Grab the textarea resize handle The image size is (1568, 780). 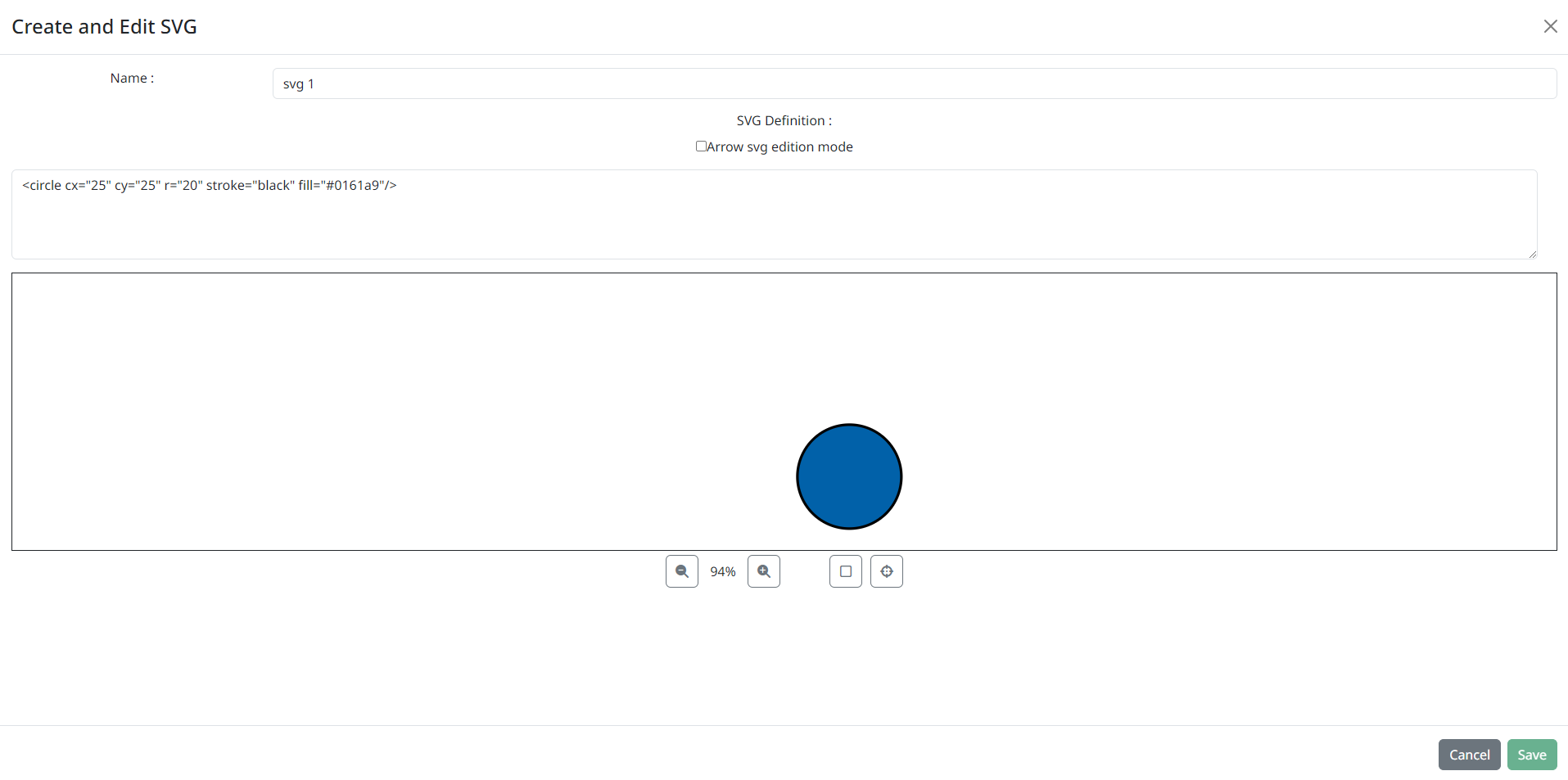tap(1532, 254)
